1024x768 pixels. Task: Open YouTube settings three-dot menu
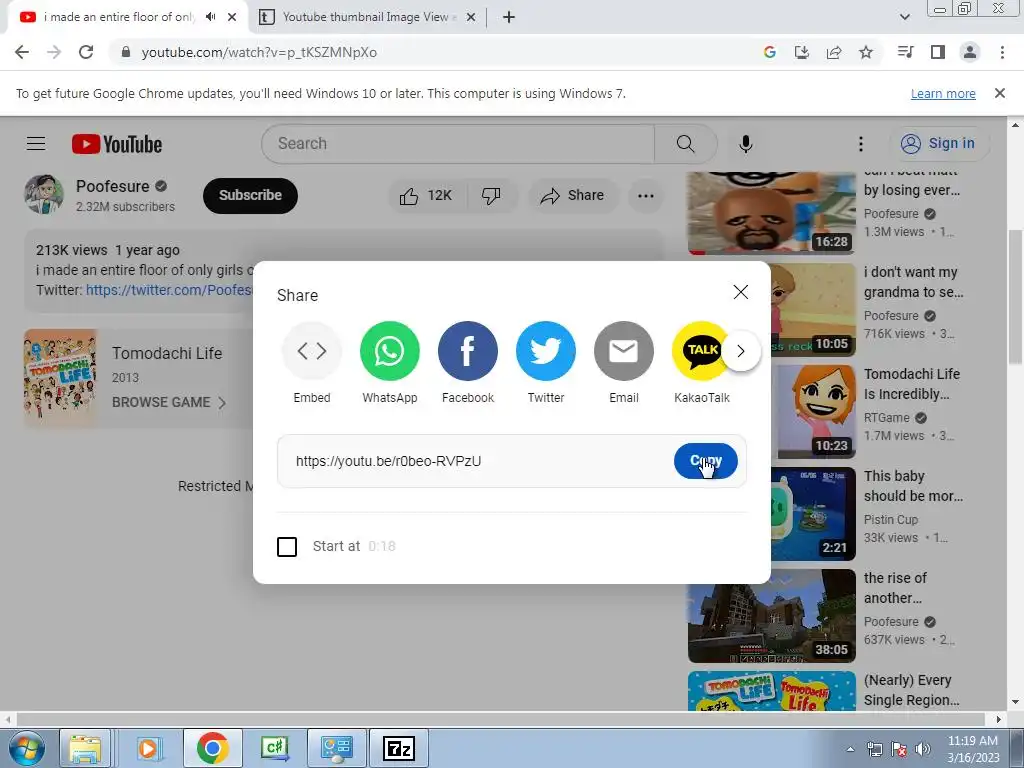pos(861,144)
